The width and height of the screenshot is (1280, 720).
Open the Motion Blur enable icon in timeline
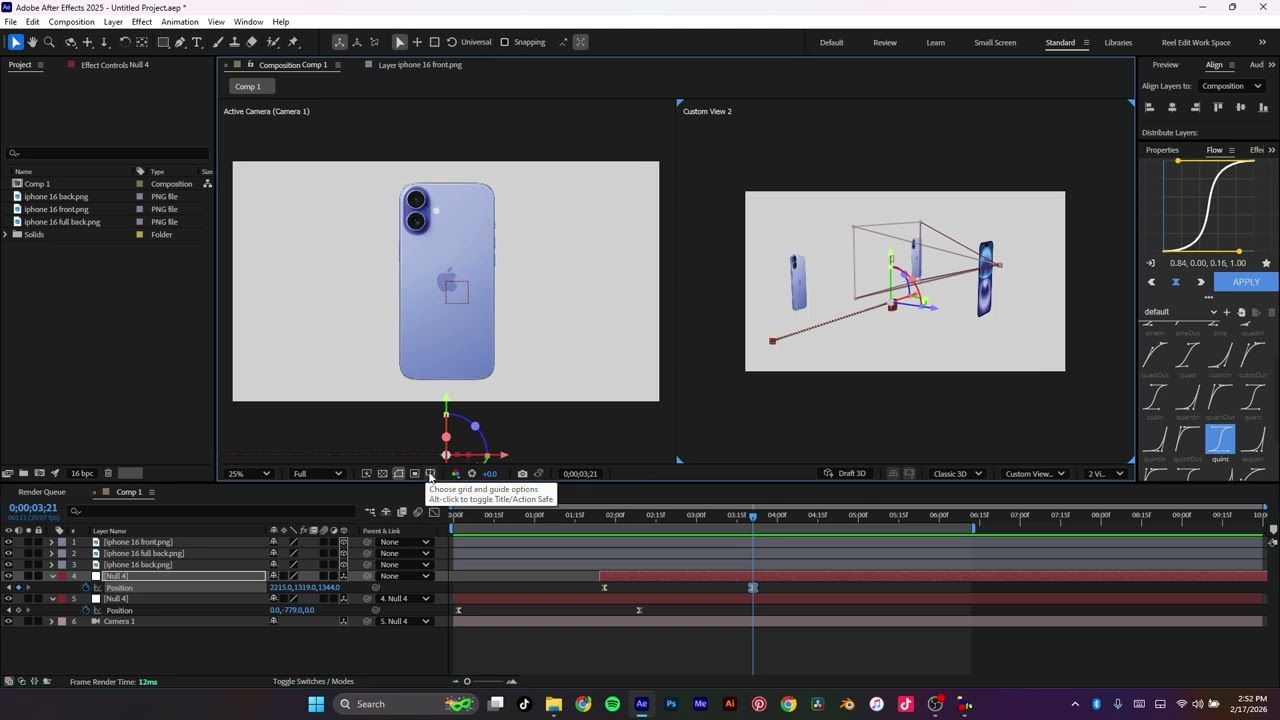click(x=418, y=512)
